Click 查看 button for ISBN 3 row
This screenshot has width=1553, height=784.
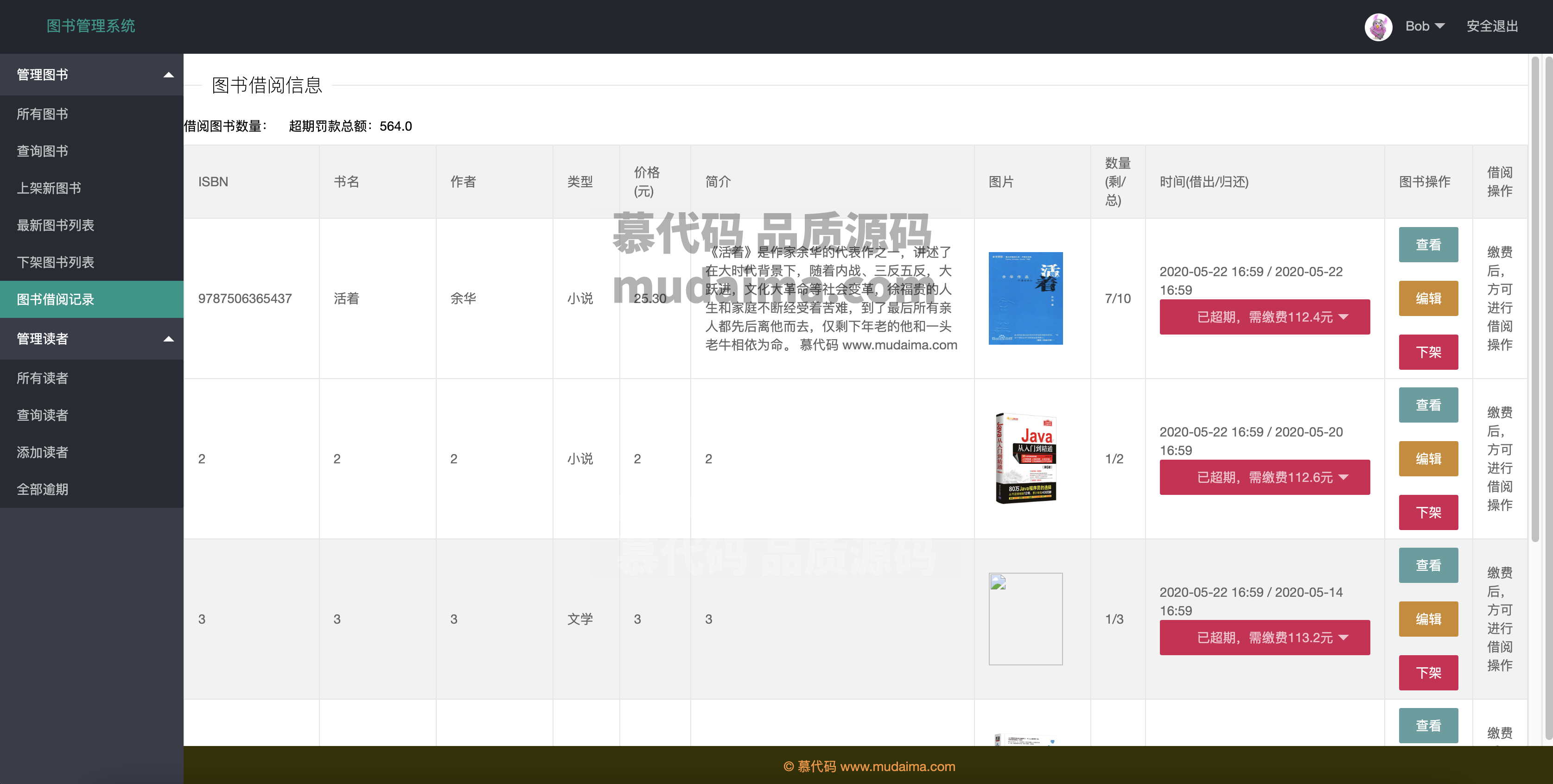coord(1428,565)
